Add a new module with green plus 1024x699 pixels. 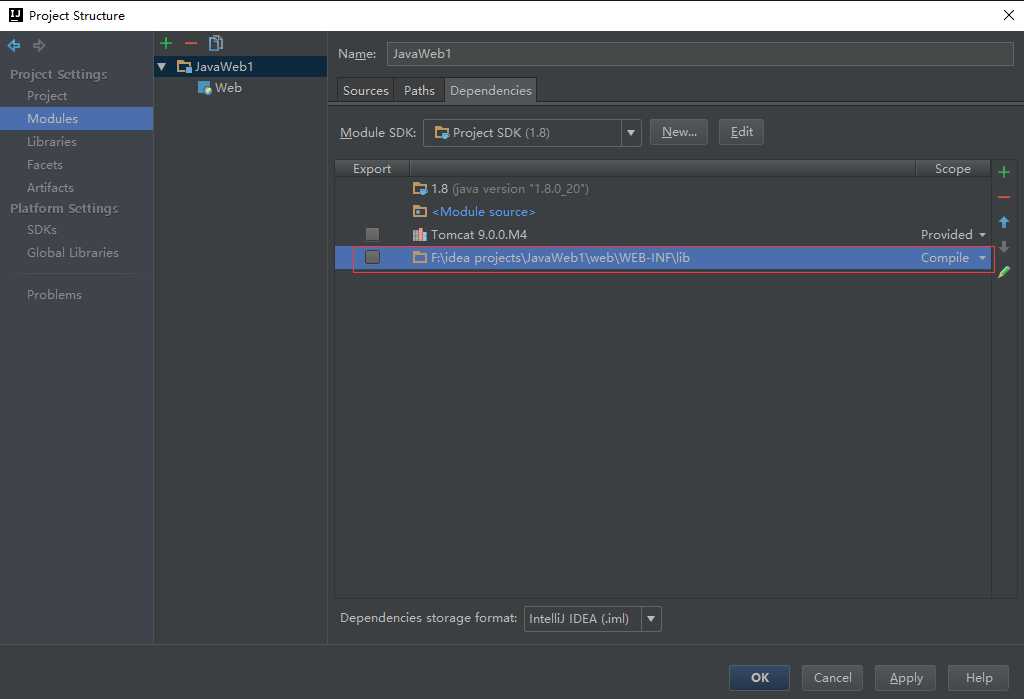point(166,43)
